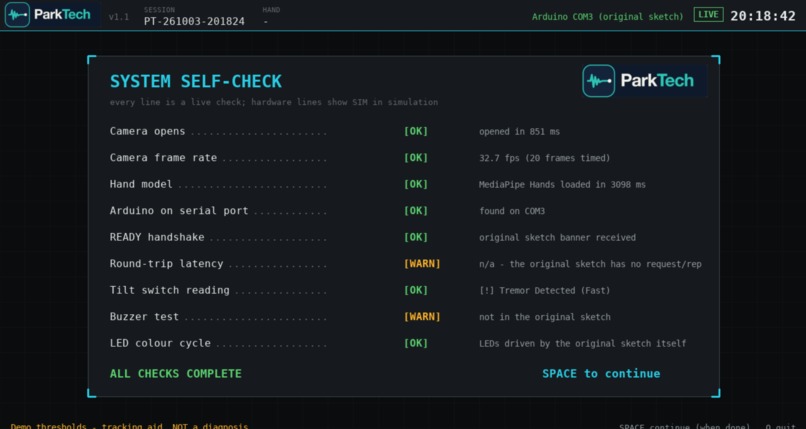
Task: Click the ALL CHECKS COMPLETE message
Action: 176,374
